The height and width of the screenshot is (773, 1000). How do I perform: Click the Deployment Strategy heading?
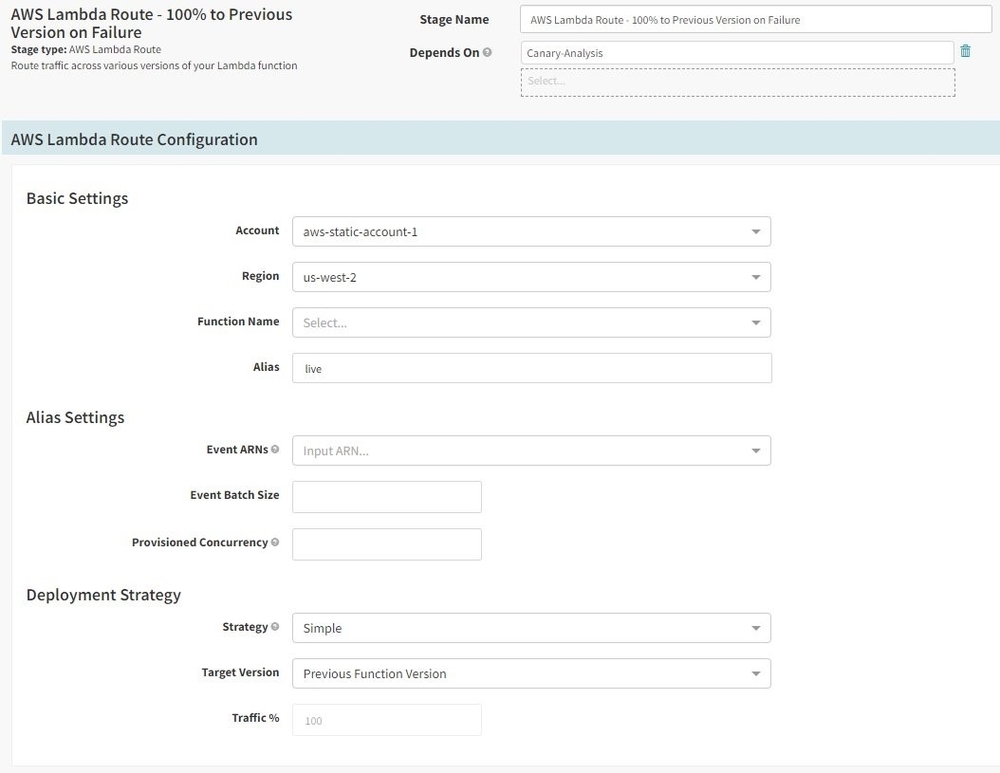103,594
